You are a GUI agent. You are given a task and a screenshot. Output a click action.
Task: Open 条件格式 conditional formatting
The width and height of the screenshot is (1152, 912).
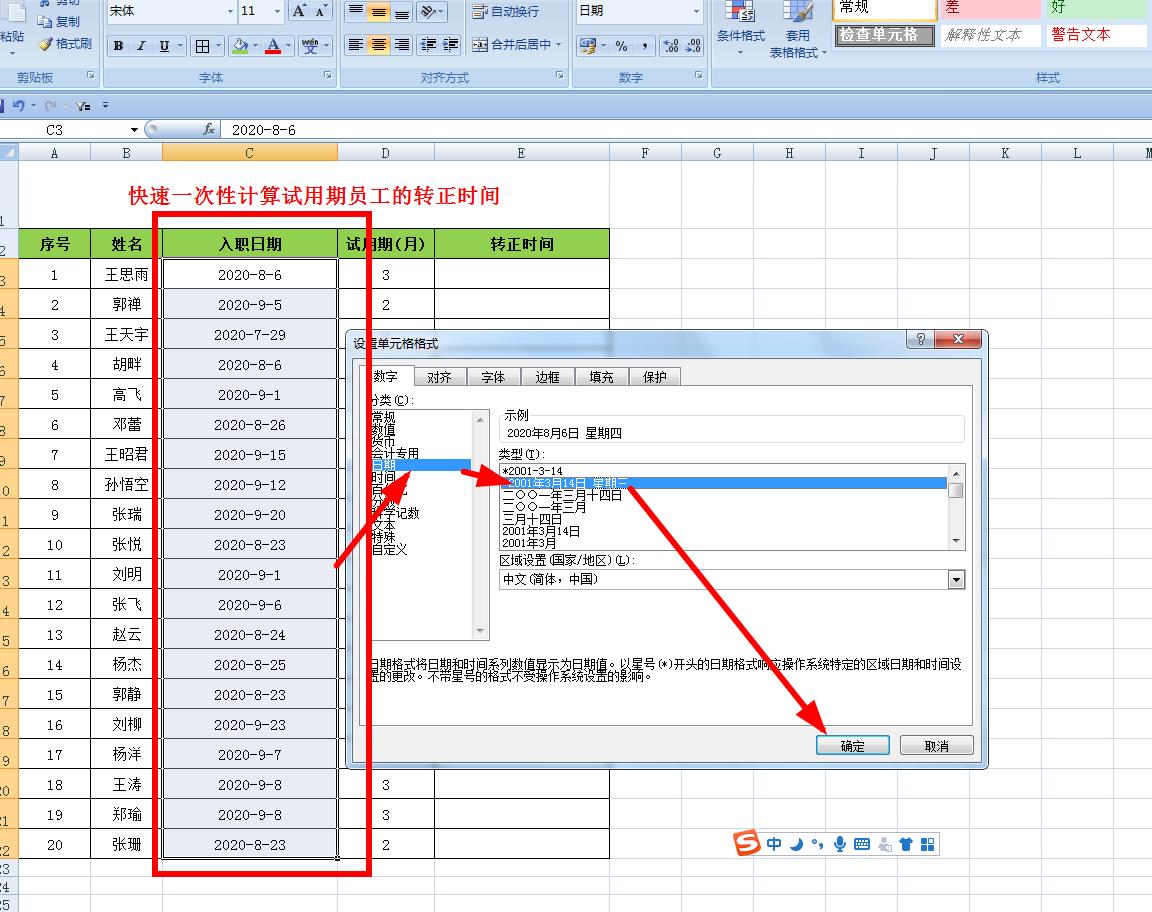click(x=741, y=29)
